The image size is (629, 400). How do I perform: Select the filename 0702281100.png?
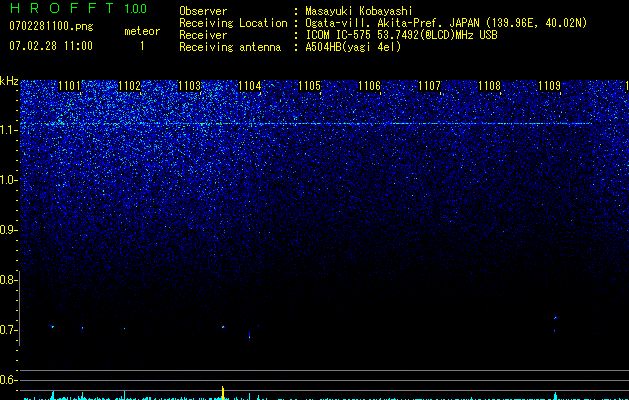click(x=51, y=26)
